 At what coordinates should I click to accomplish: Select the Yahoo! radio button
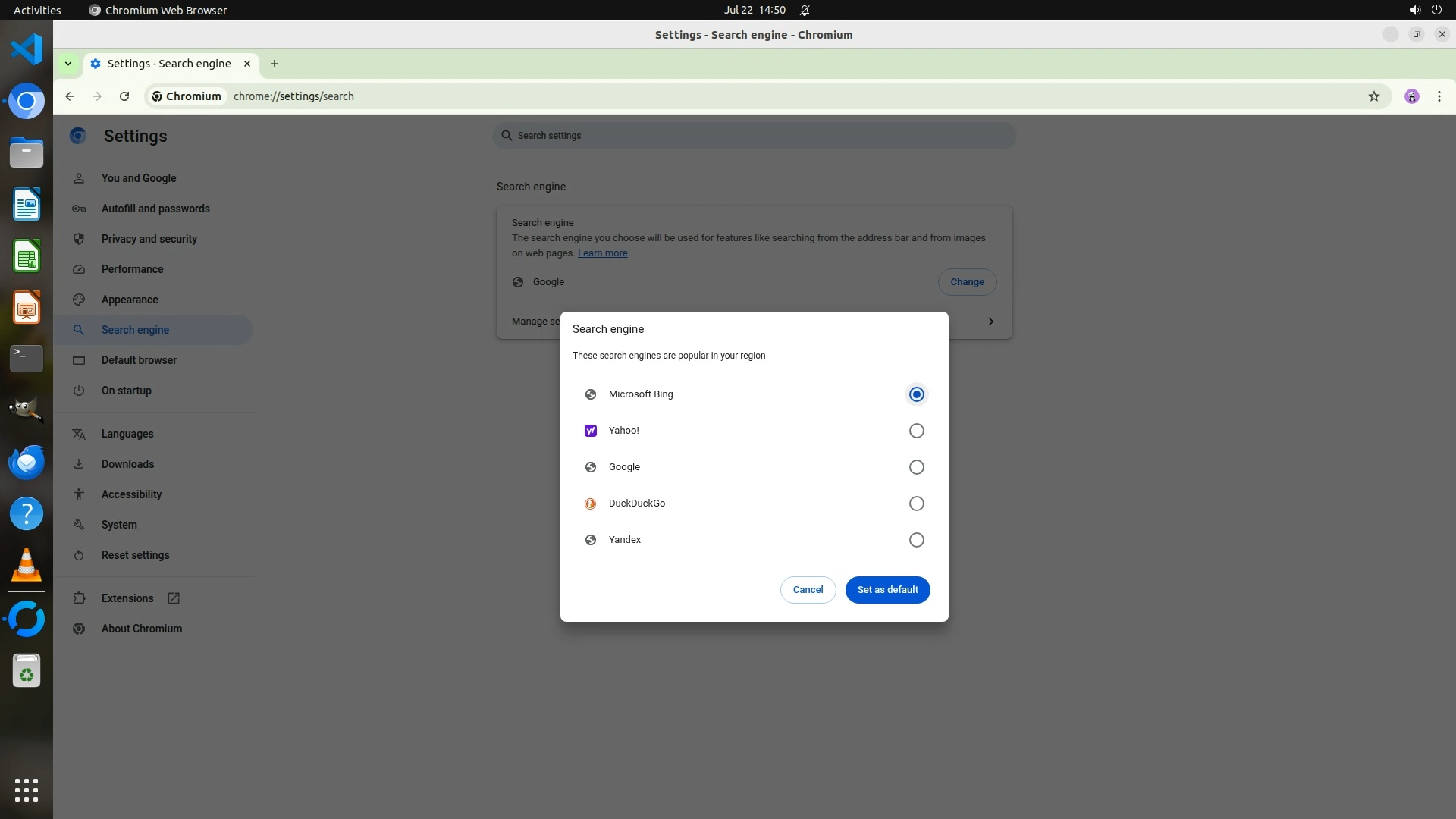tap(916, 431)
